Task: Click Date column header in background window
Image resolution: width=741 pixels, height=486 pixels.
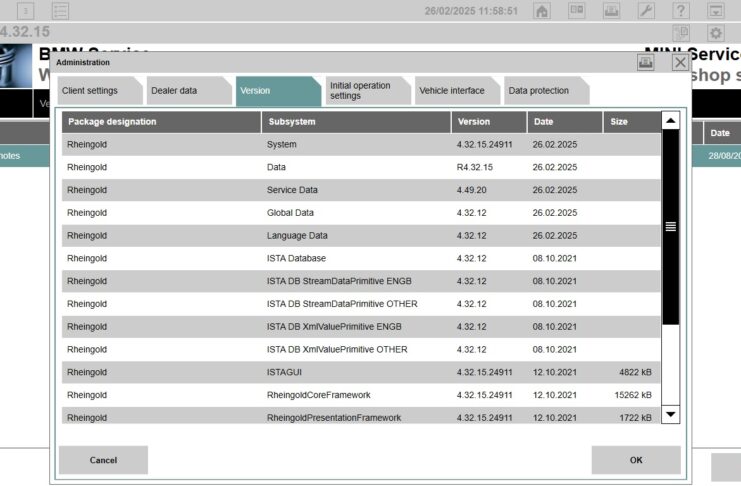Action: [722, 133]
